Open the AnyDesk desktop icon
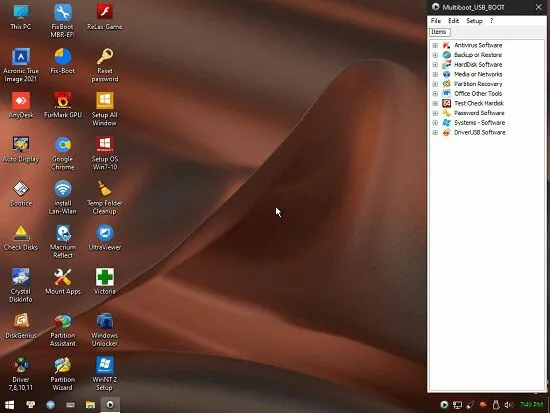This screenshot has width=550, height=413. click(21, 105)
